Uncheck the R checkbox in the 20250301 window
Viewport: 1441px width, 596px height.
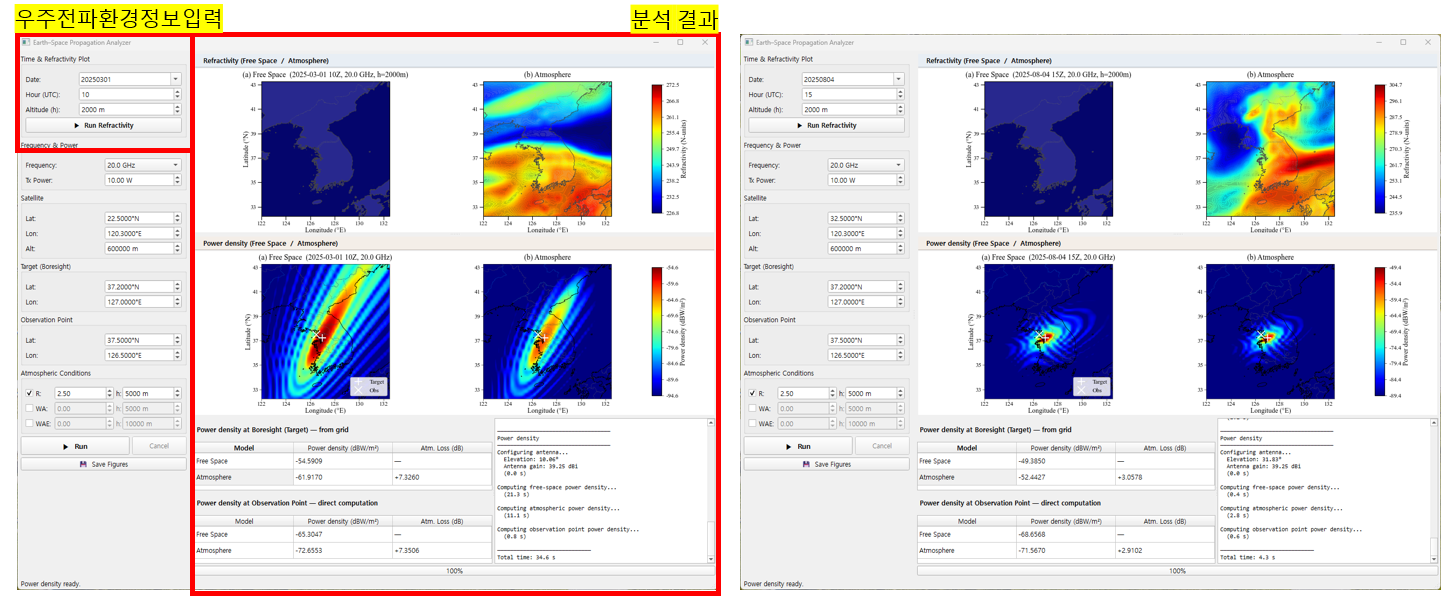(27, 393)
